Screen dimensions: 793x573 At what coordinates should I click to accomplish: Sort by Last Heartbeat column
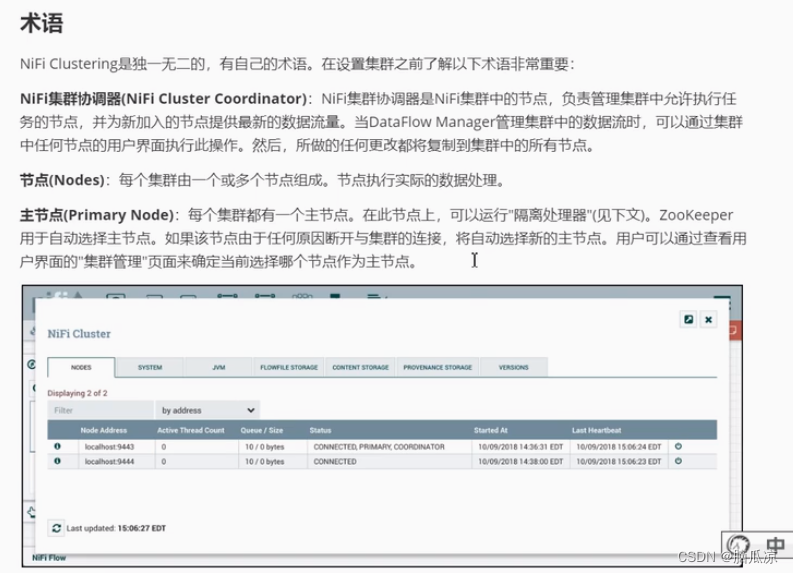(596, 430)
